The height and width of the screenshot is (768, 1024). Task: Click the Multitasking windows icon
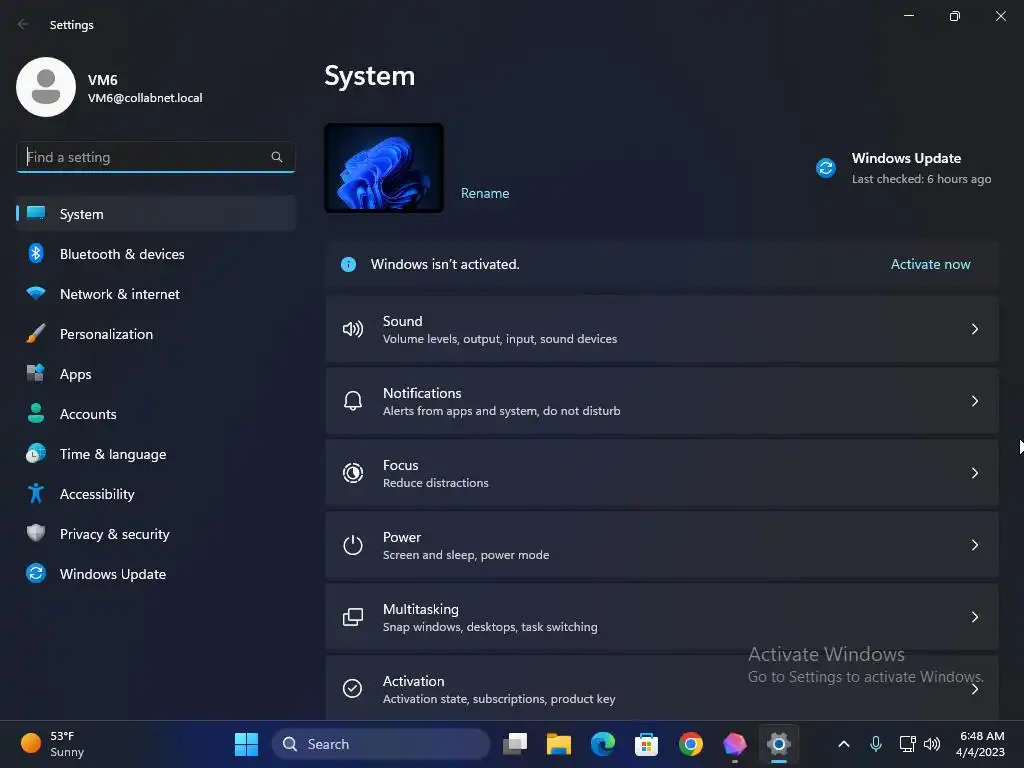tap(353, 617)
